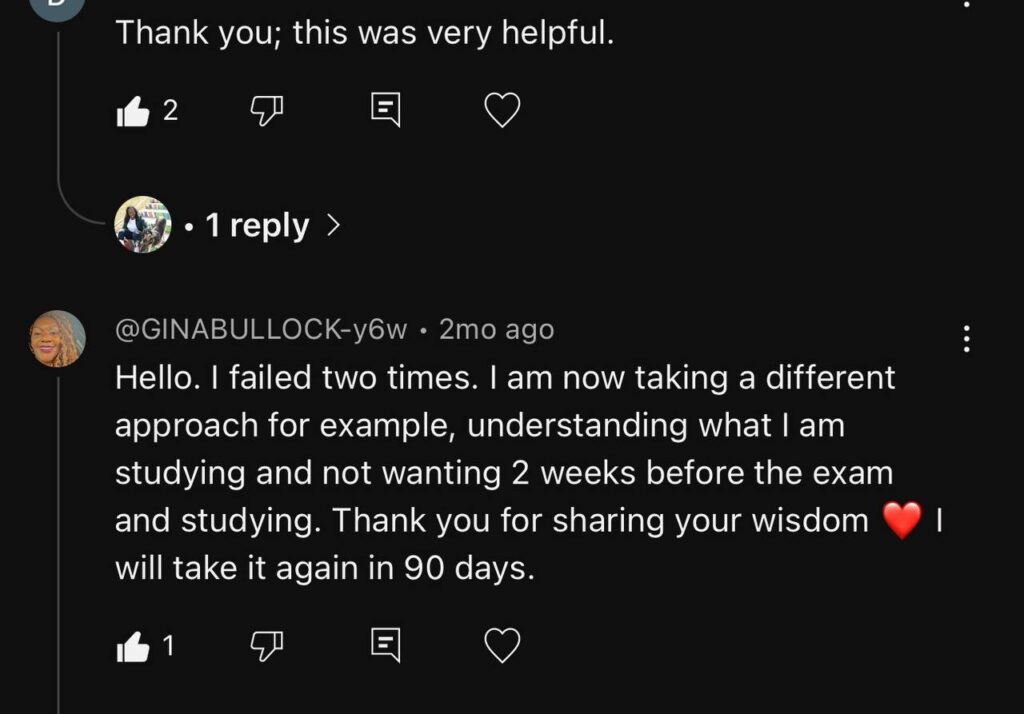This screenshot has width=1024, height=714.
Task: Open the GINABULLOCK profile picture
Action: (57, 338)
